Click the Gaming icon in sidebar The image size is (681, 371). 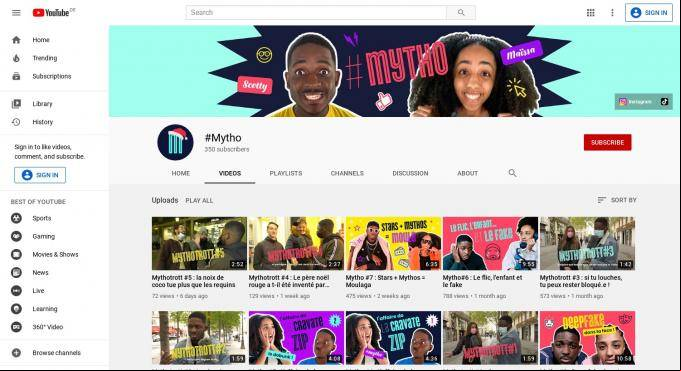pos(16,236)
